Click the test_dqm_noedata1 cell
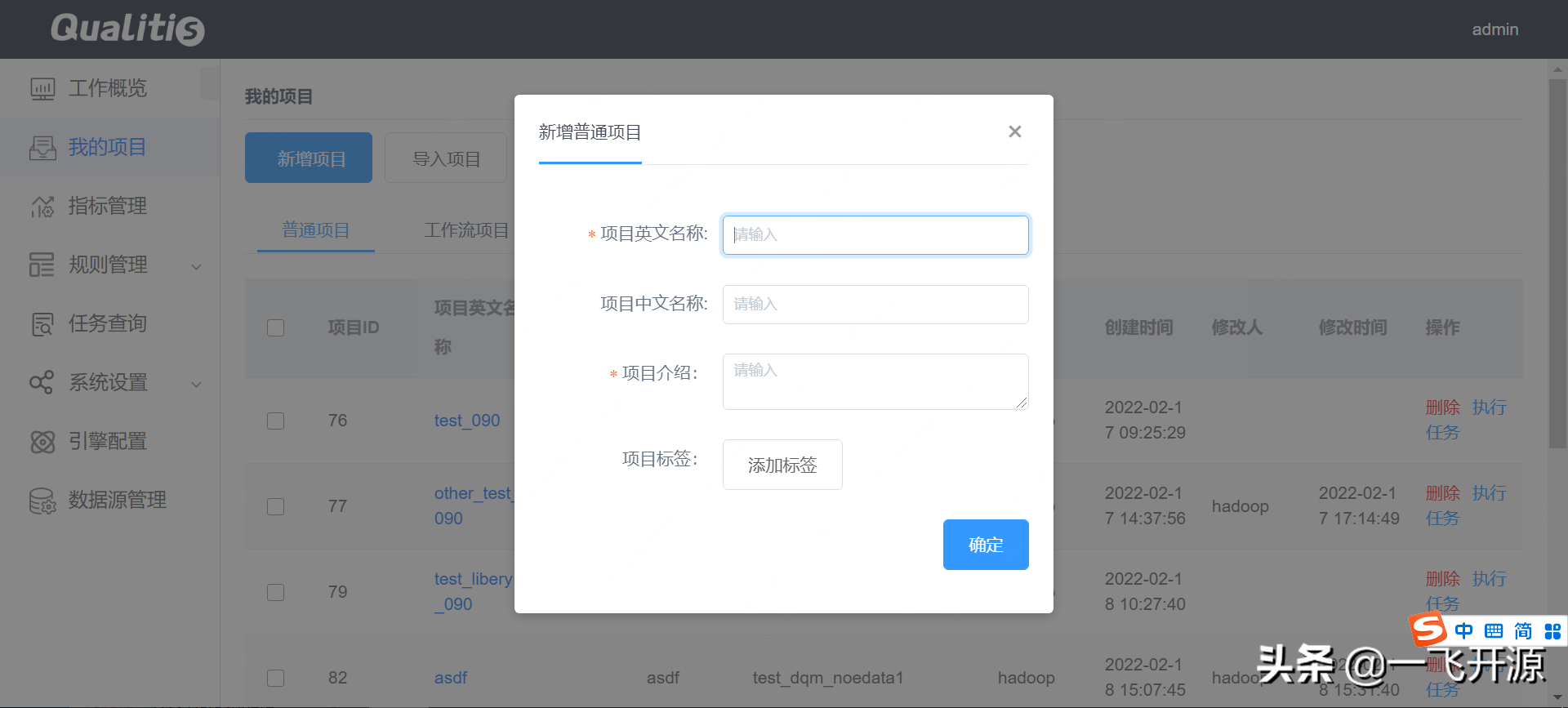This screenshot has width=1568, height=708. [x=828, y=678]
